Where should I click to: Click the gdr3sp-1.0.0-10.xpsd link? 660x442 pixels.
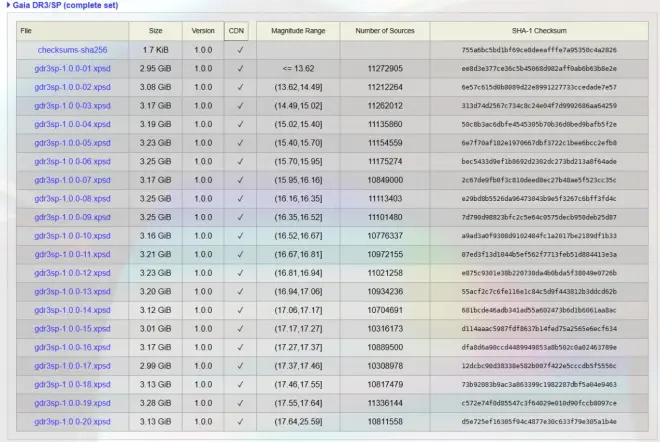[72, 236]
